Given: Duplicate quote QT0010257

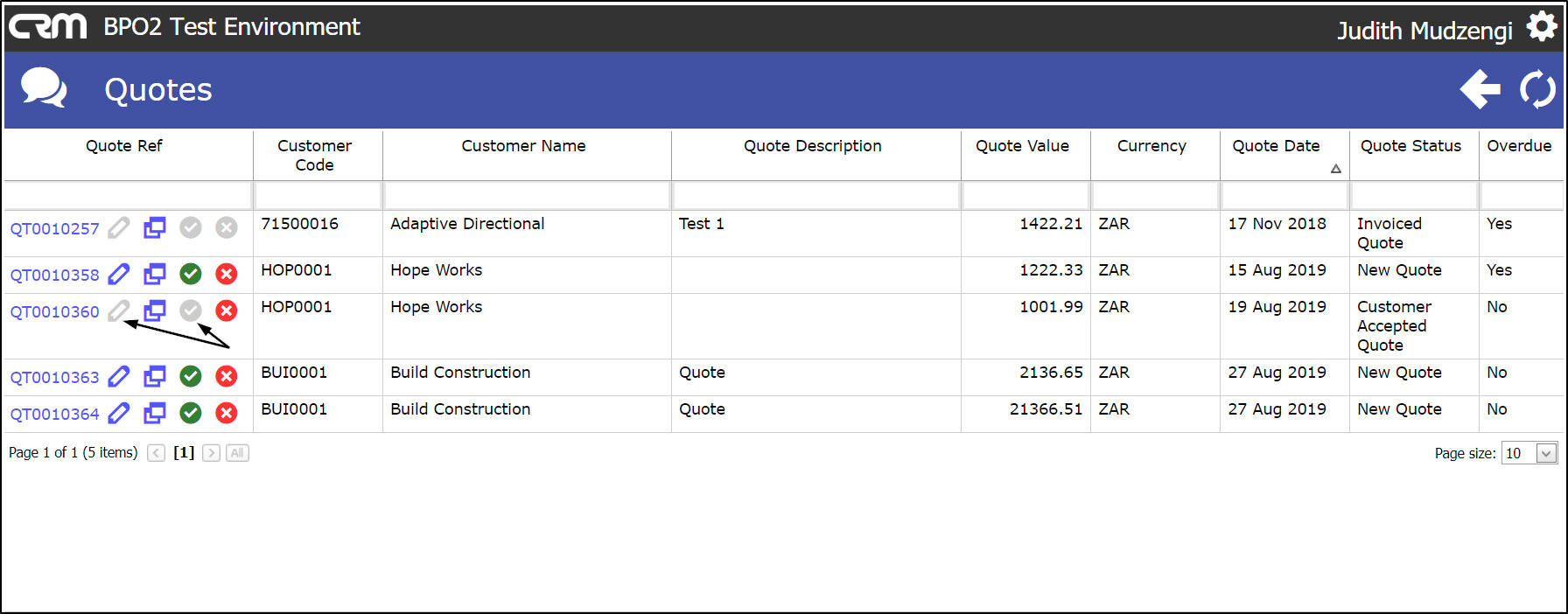Looking at the screenshot, I should 155,228.
